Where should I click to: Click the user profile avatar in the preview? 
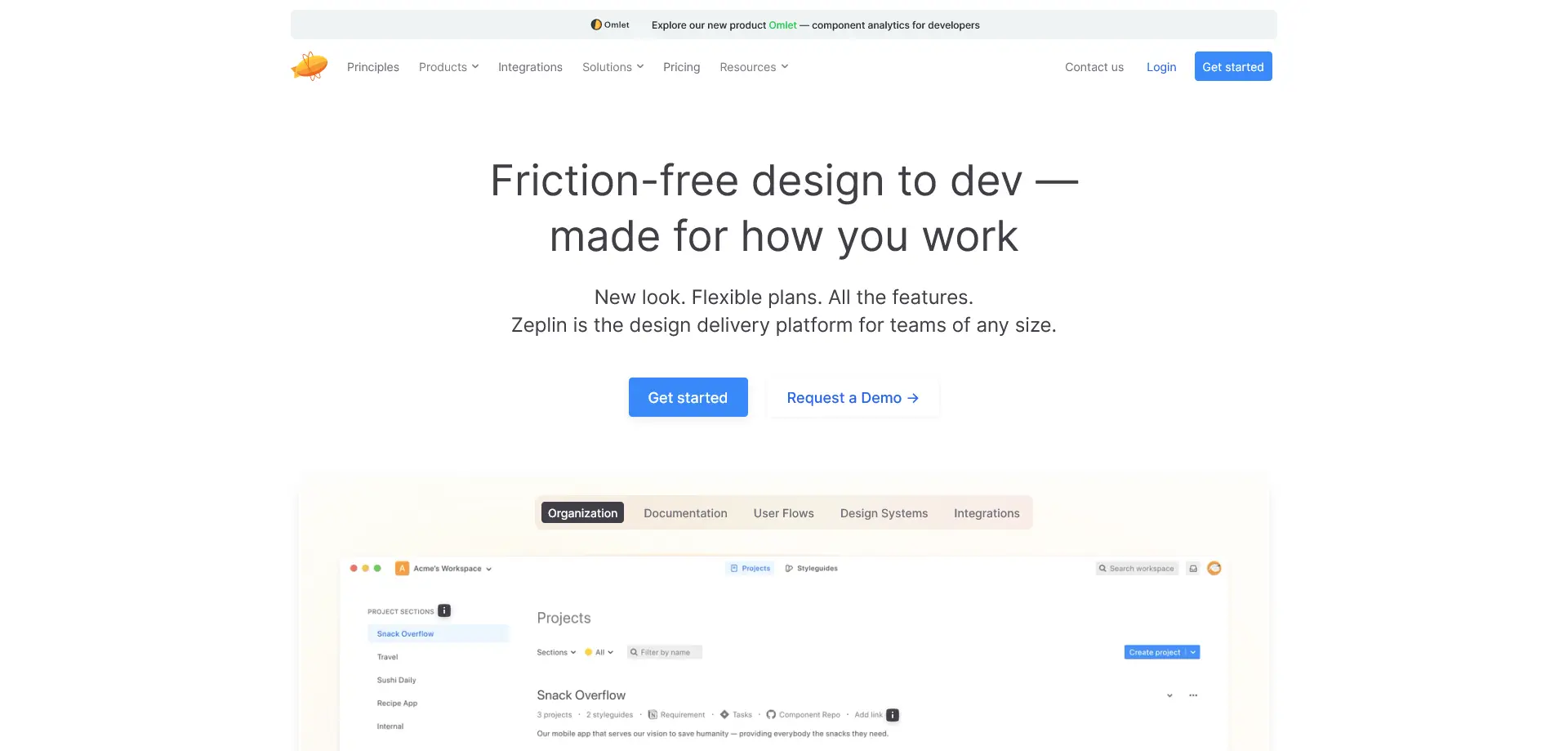click(x=1214, y=568)
